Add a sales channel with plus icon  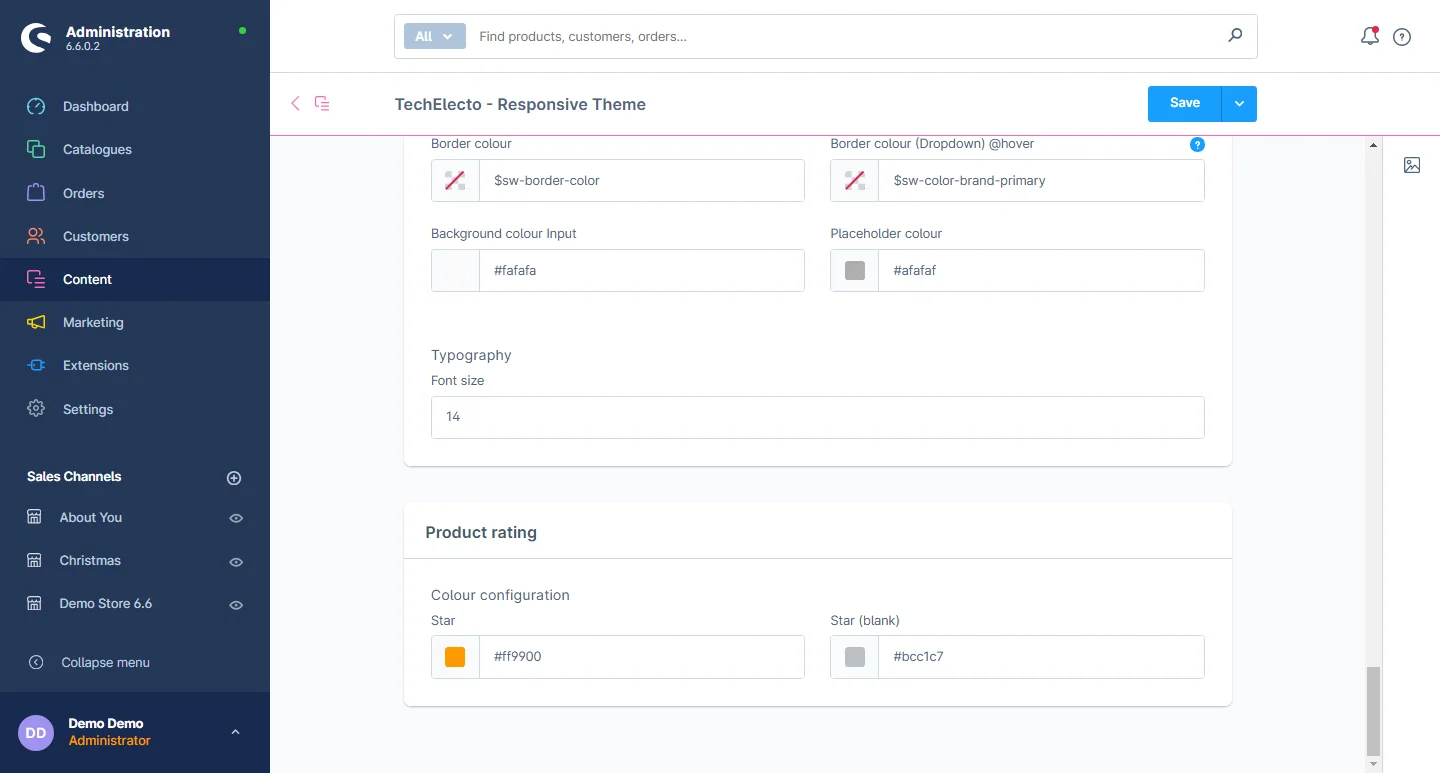pyautogui.click(x=234, y=478)
